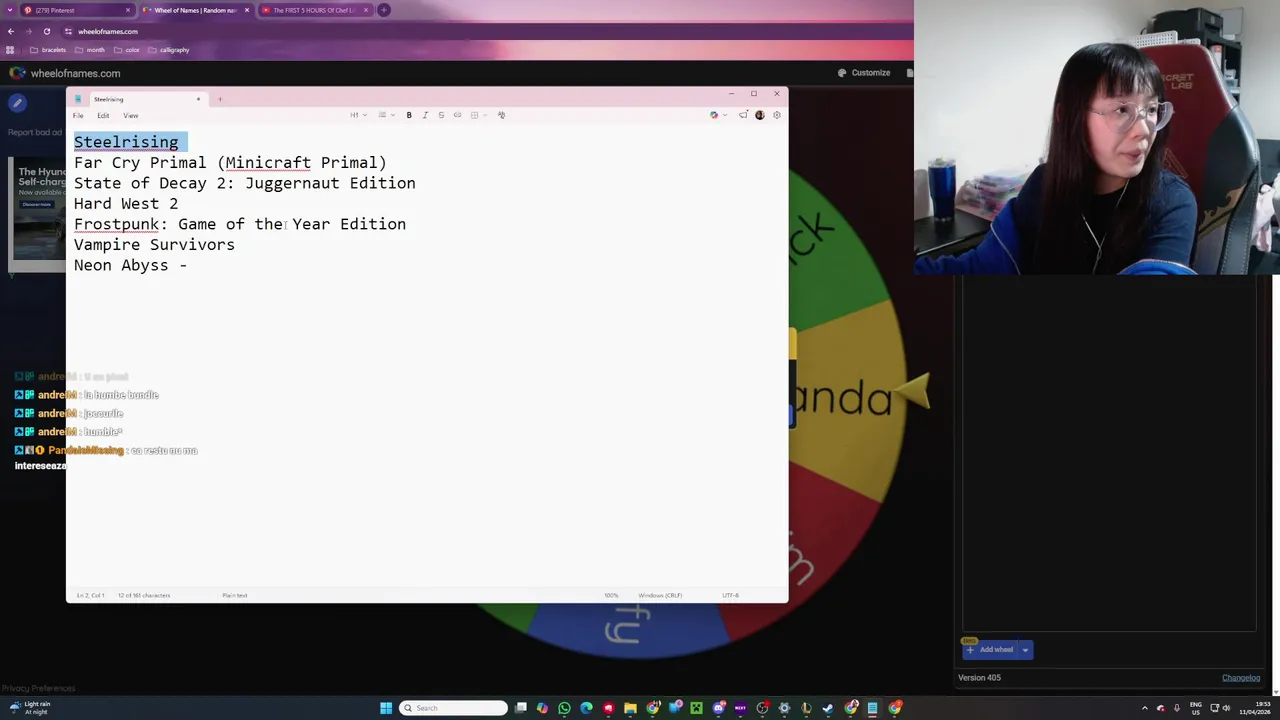
Task: Click the wheelofnames.com site logo
Action: [65, 73]
